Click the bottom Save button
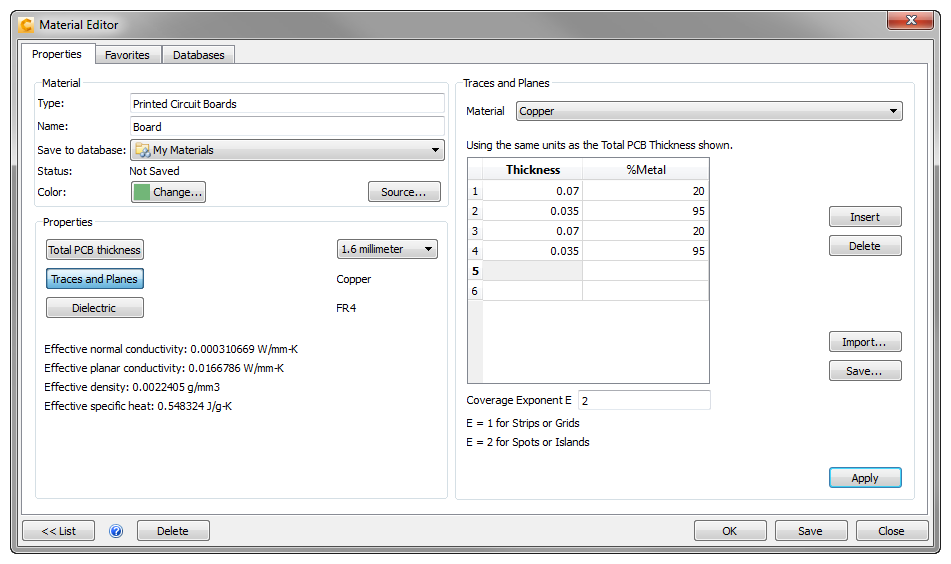 click(x=811, y=531)
